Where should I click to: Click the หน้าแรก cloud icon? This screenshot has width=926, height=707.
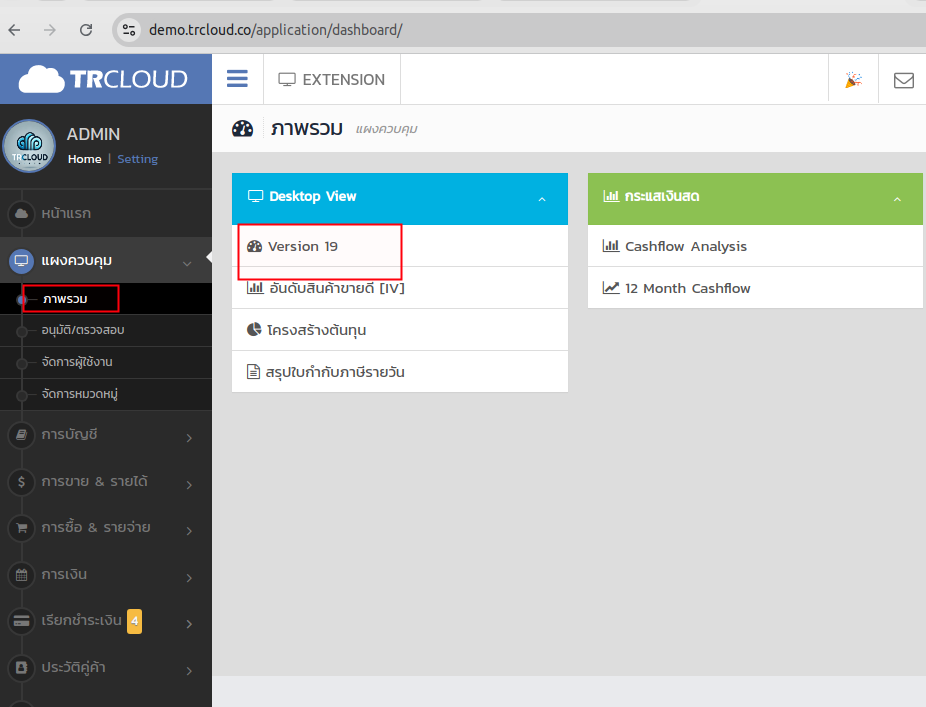(x=21, y=213)
